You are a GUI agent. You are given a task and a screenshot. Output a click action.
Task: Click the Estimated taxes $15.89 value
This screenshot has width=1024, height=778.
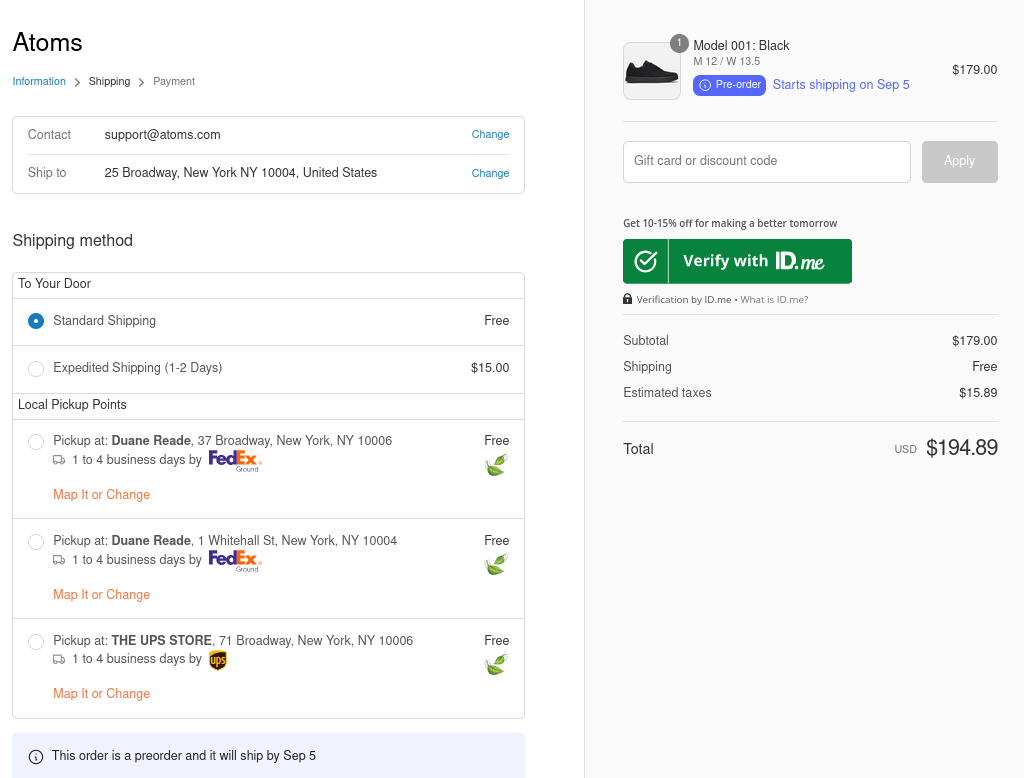[978, 393]
